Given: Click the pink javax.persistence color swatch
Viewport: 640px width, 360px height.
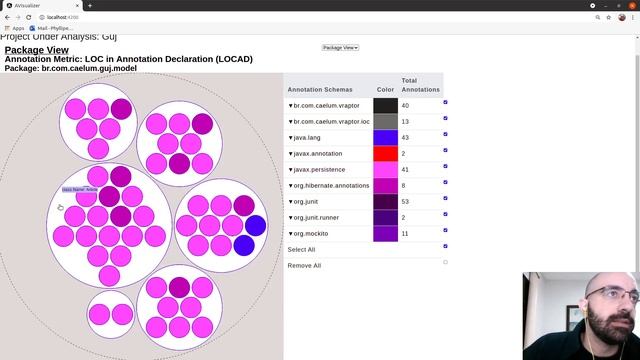Looking at the screenshot, I should pos(385,169).
